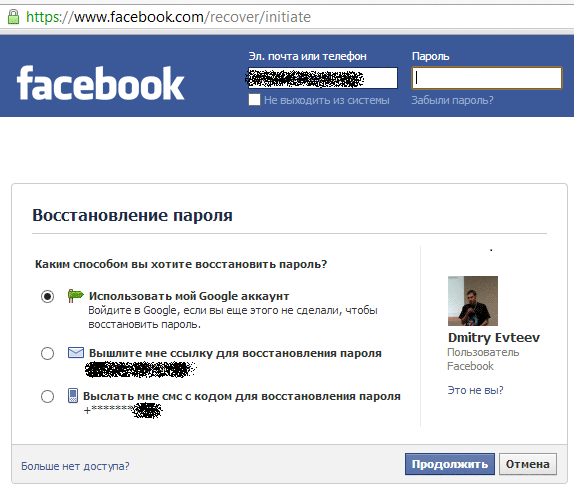Click the envelope email icon
This screenshot has height=497, width=587.
click(x=76, y=353)
